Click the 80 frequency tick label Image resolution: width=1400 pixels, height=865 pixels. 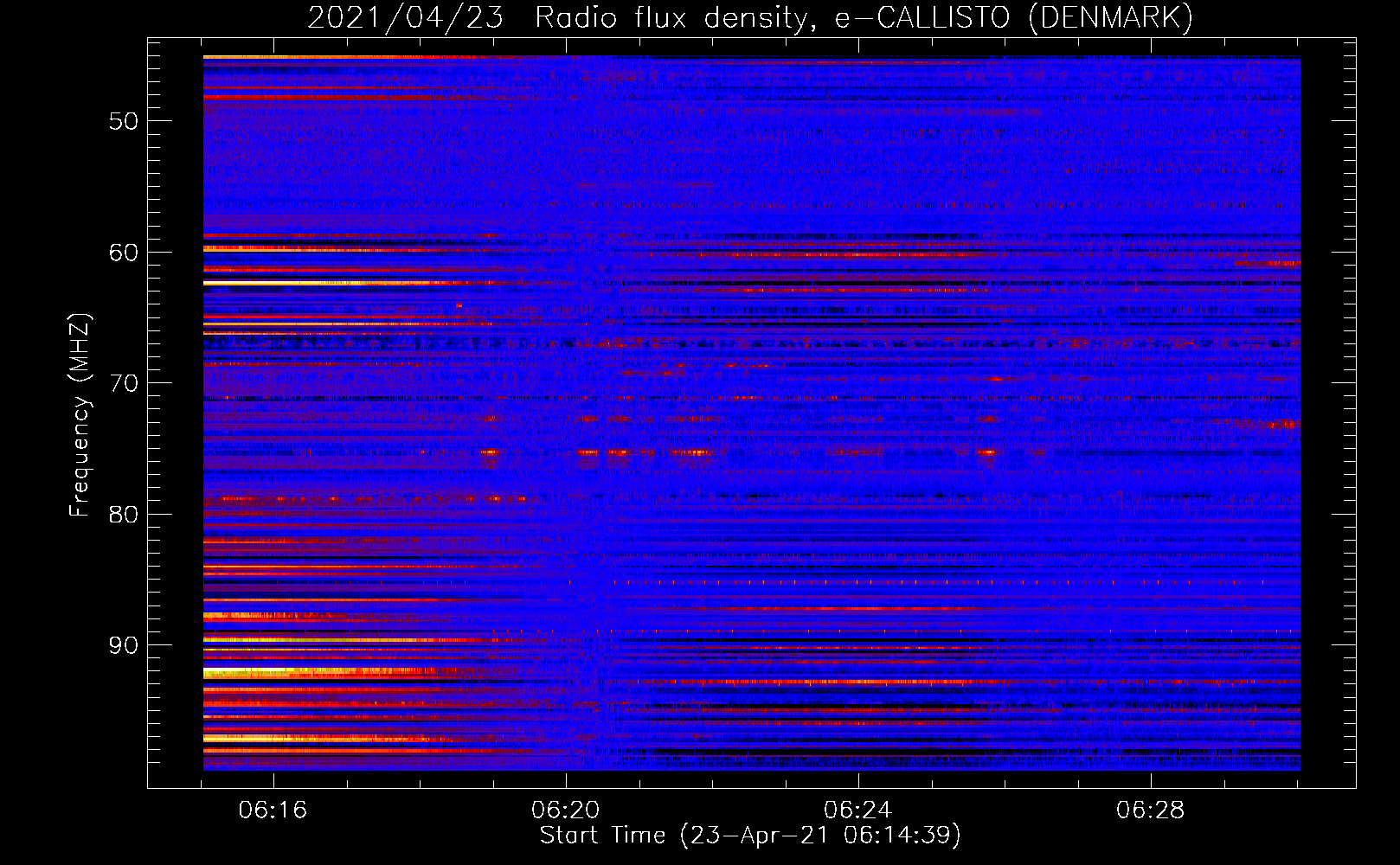tap(124, 515)
